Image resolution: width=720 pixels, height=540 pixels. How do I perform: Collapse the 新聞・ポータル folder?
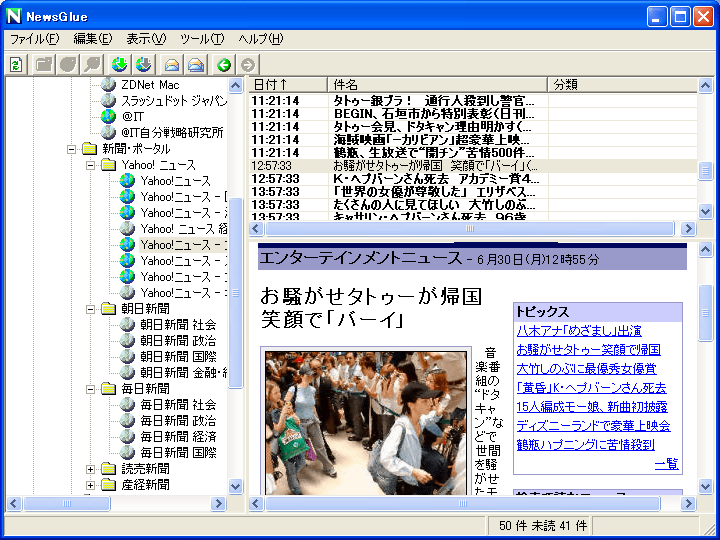[71, 149]
